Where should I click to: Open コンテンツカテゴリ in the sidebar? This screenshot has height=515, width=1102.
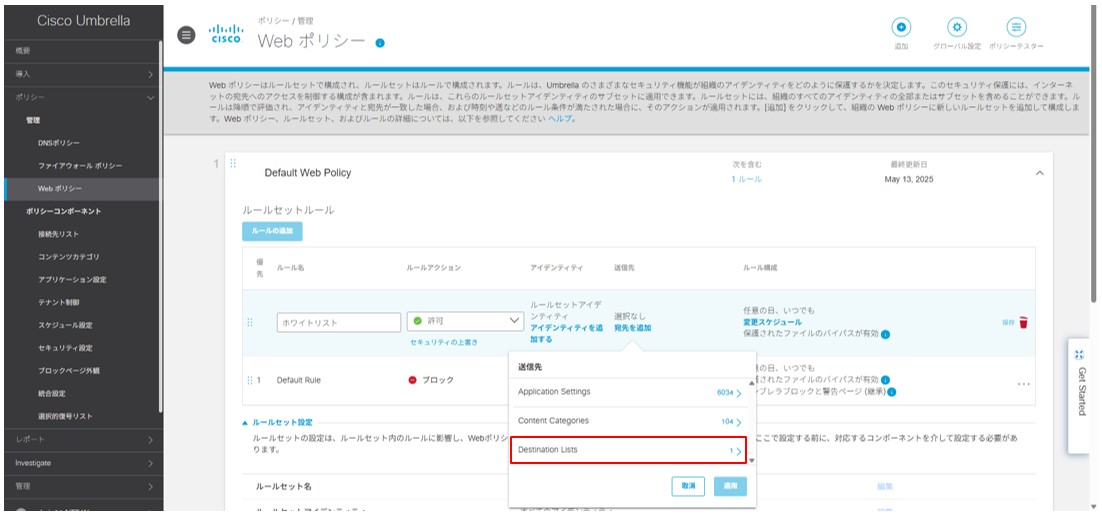click(69, 257)
